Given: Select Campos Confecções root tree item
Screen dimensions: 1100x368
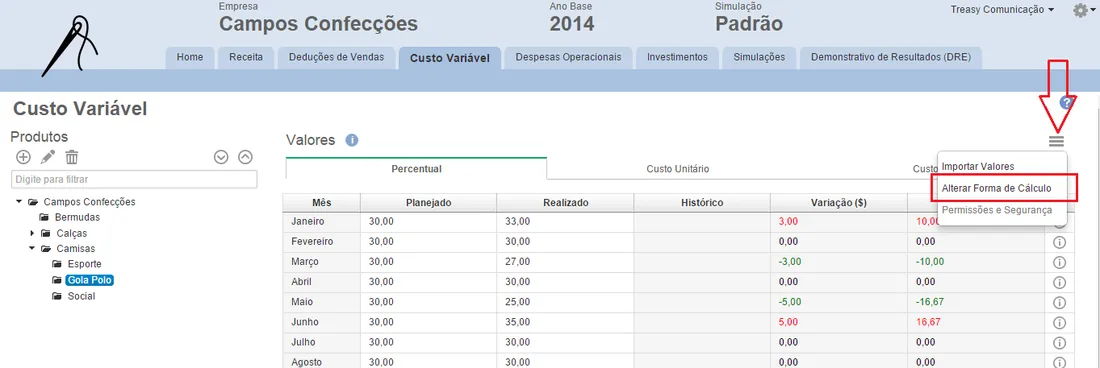Looking at the screenshot, I should 89,202.
